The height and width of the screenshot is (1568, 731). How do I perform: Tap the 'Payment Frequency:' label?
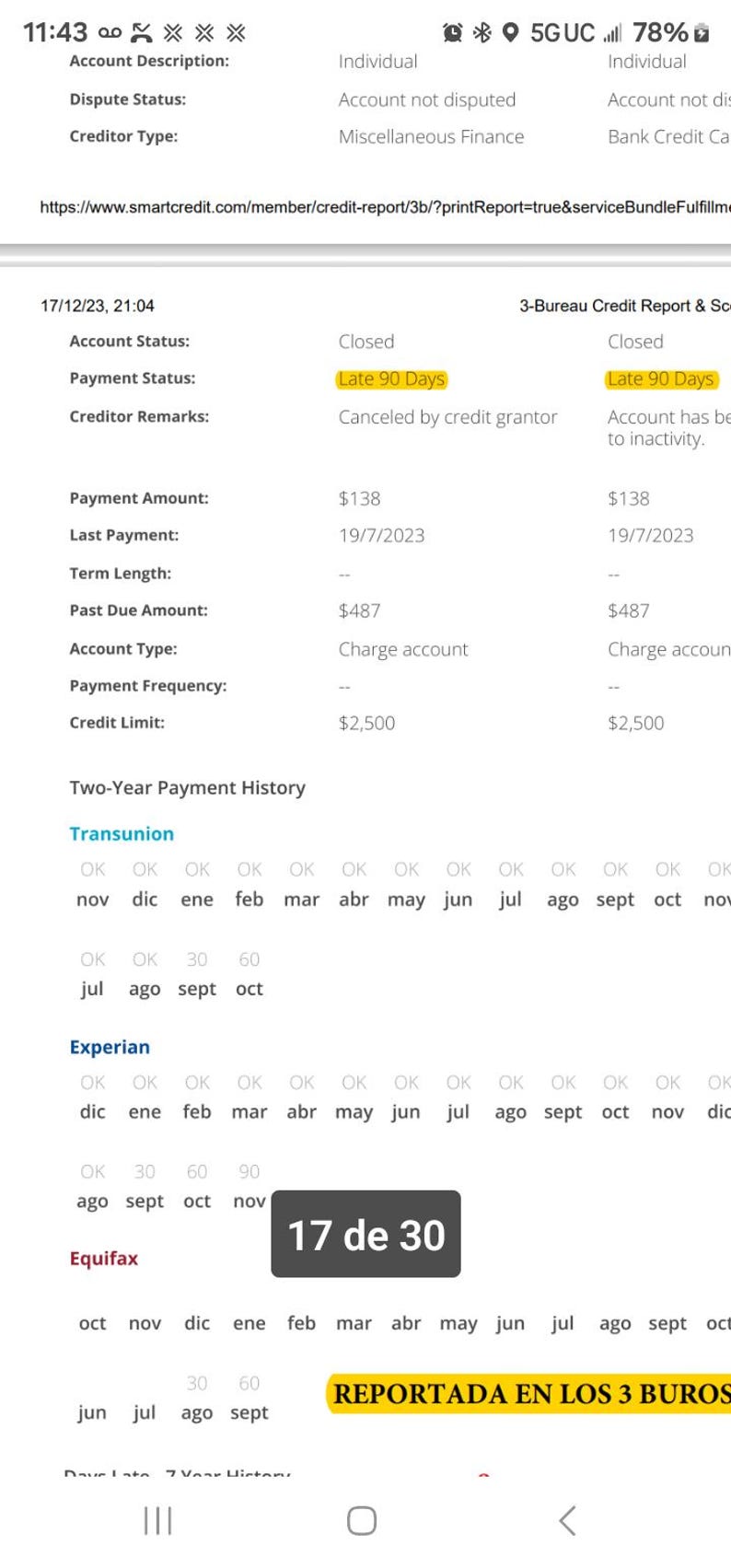point(148,685)
